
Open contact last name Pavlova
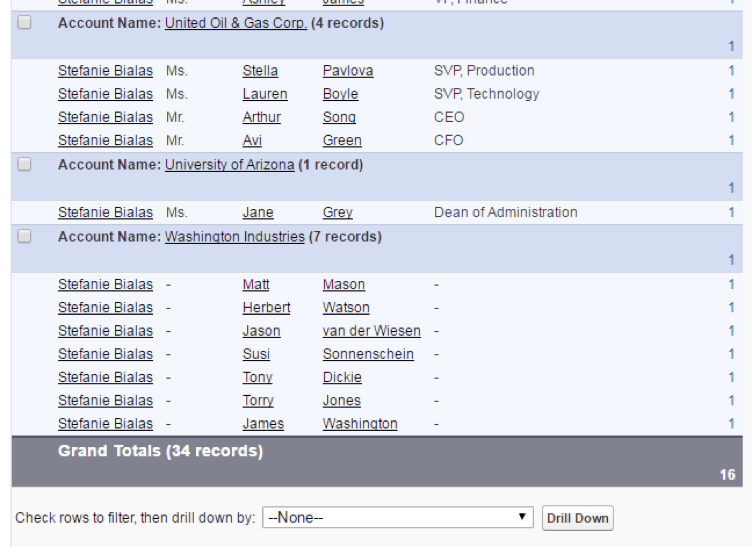[348, 70]
